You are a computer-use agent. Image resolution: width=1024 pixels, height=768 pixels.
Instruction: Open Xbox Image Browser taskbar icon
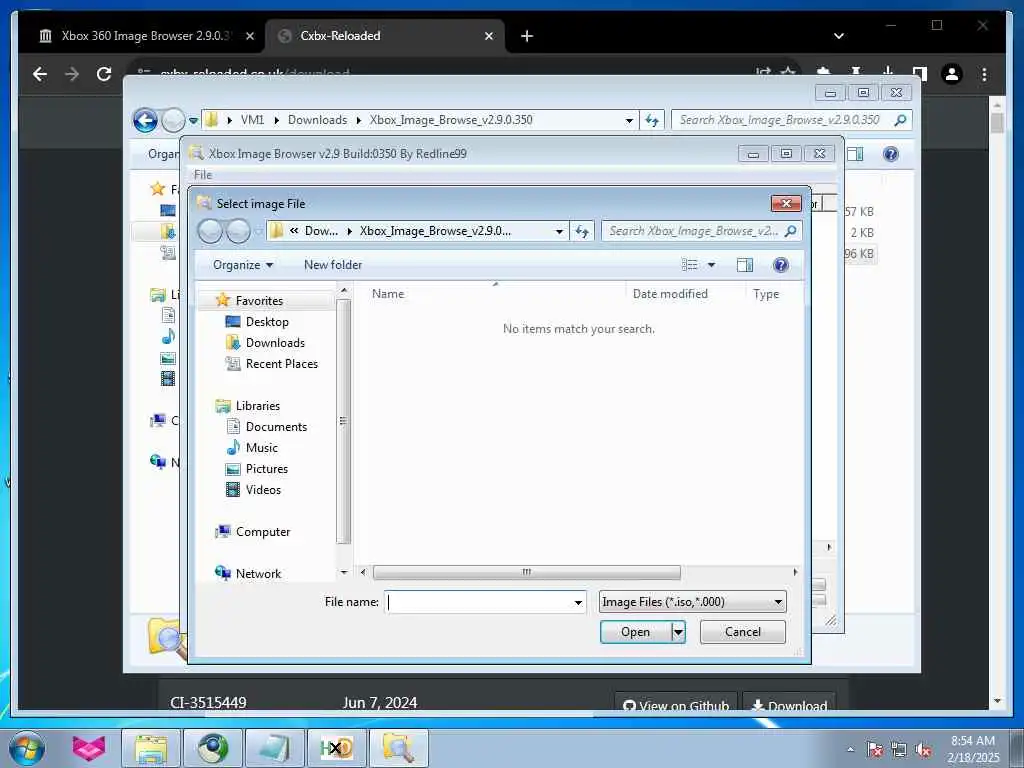pos(399,748)
